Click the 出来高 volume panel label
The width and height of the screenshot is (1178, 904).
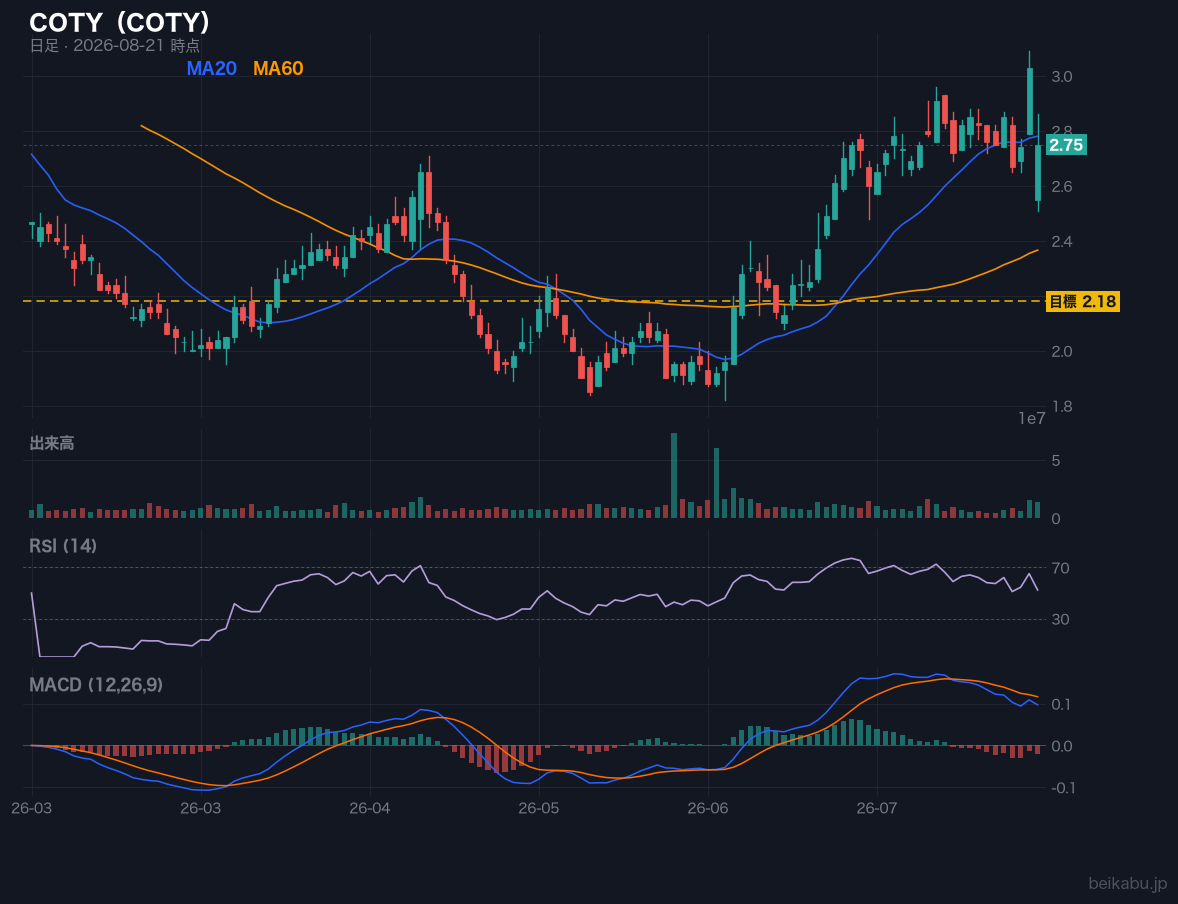click(52, 443)
